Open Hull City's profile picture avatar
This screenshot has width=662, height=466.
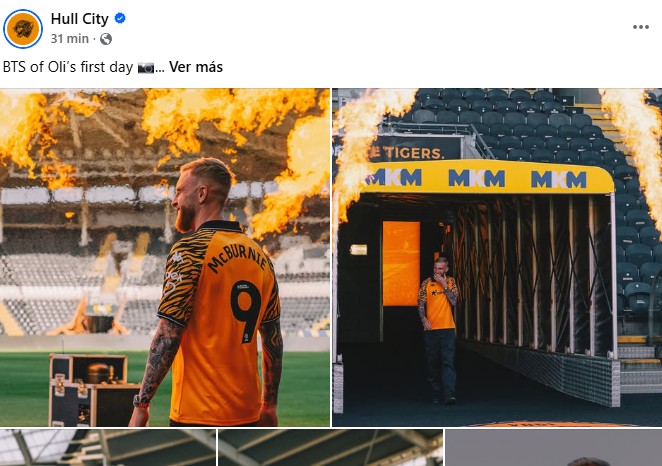[24, 28]
